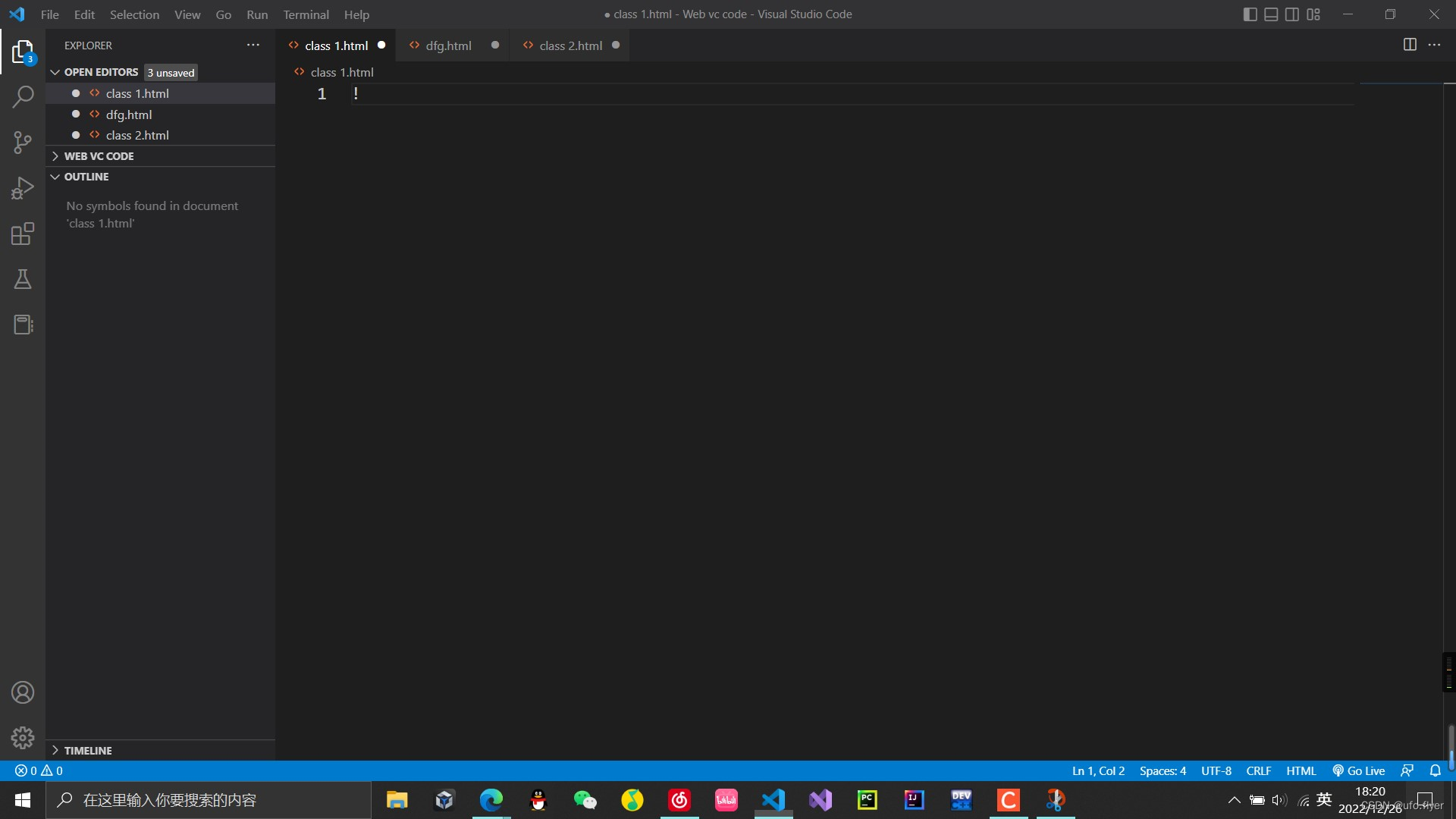
Task: Click the Windows taskbar search box
Action: pos(209,800)
